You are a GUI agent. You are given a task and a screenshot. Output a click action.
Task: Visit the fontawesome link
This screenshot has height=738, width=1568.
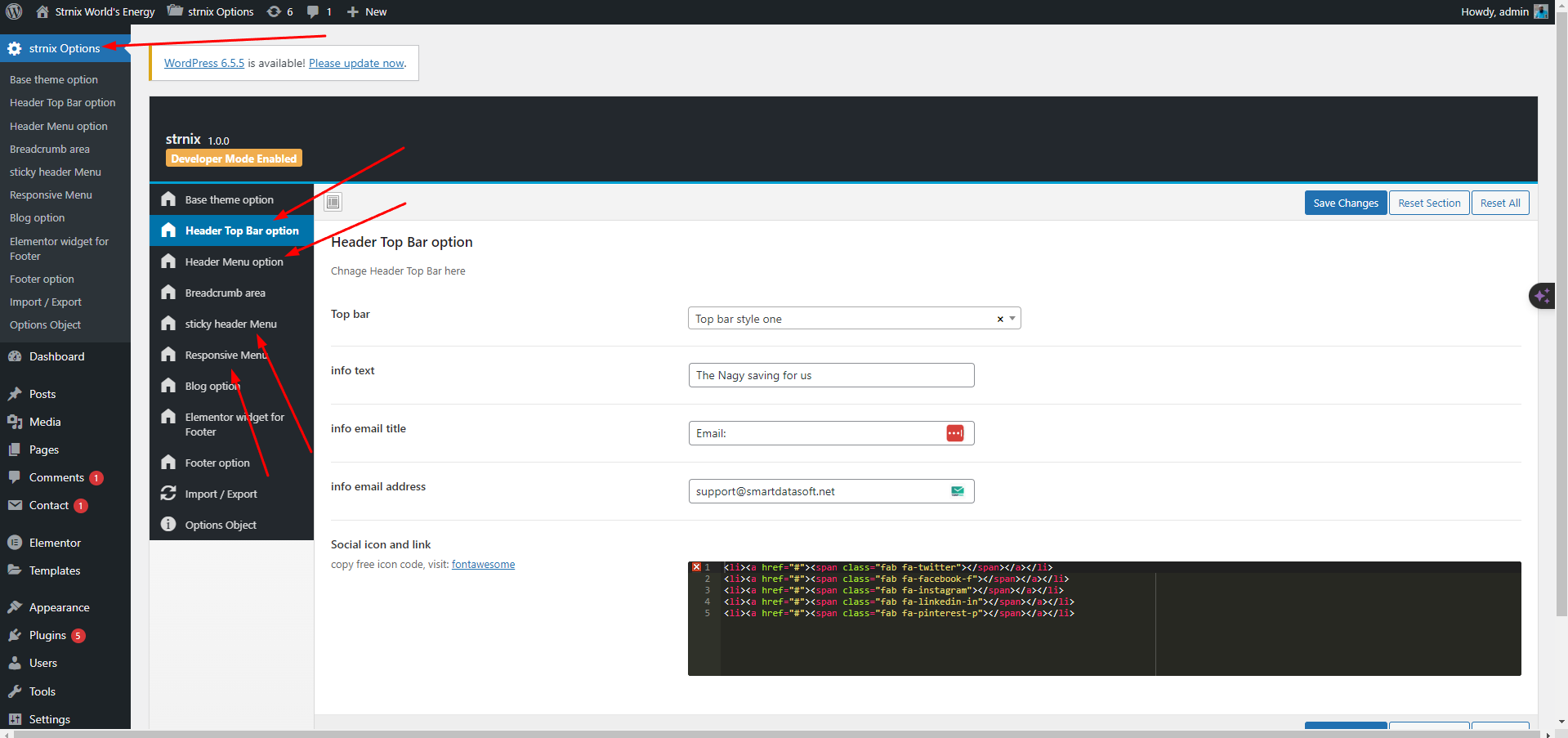(x=483, y=565)
